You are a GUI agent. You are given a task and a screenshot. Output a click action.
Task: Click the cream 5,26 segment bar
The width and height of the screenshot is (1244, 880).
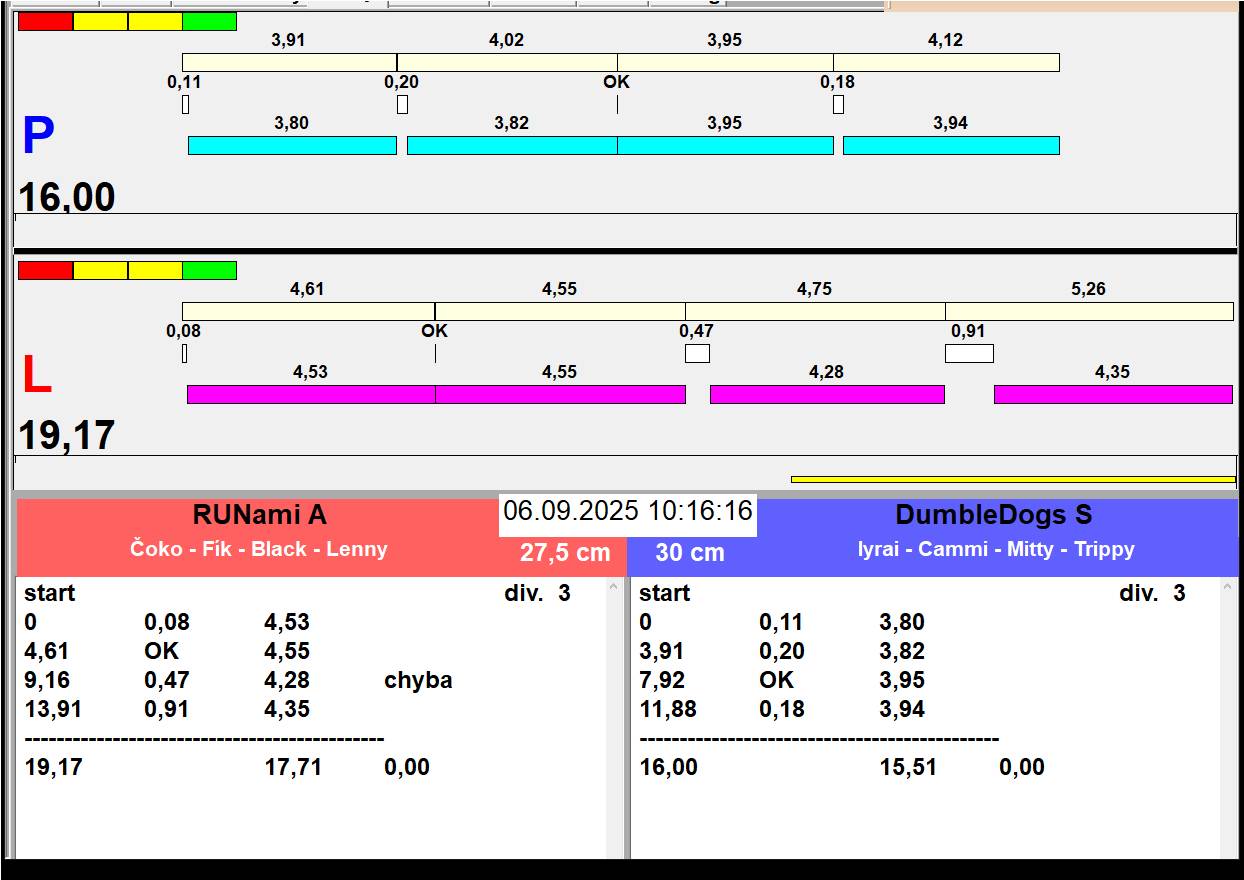(x=1089, y=311)
